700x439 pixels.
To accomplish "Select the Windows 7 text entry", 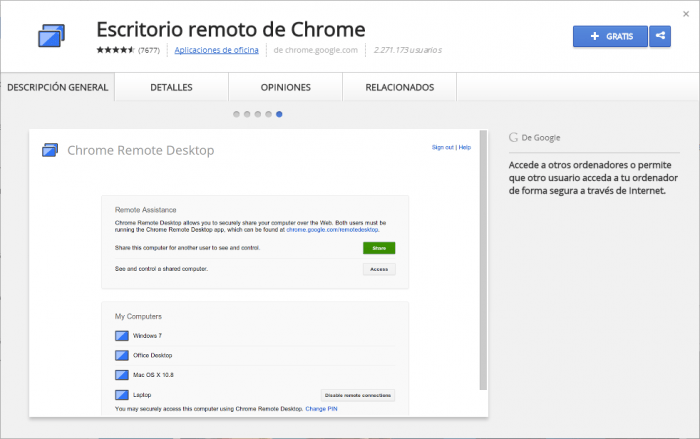I will click(147, 336).
